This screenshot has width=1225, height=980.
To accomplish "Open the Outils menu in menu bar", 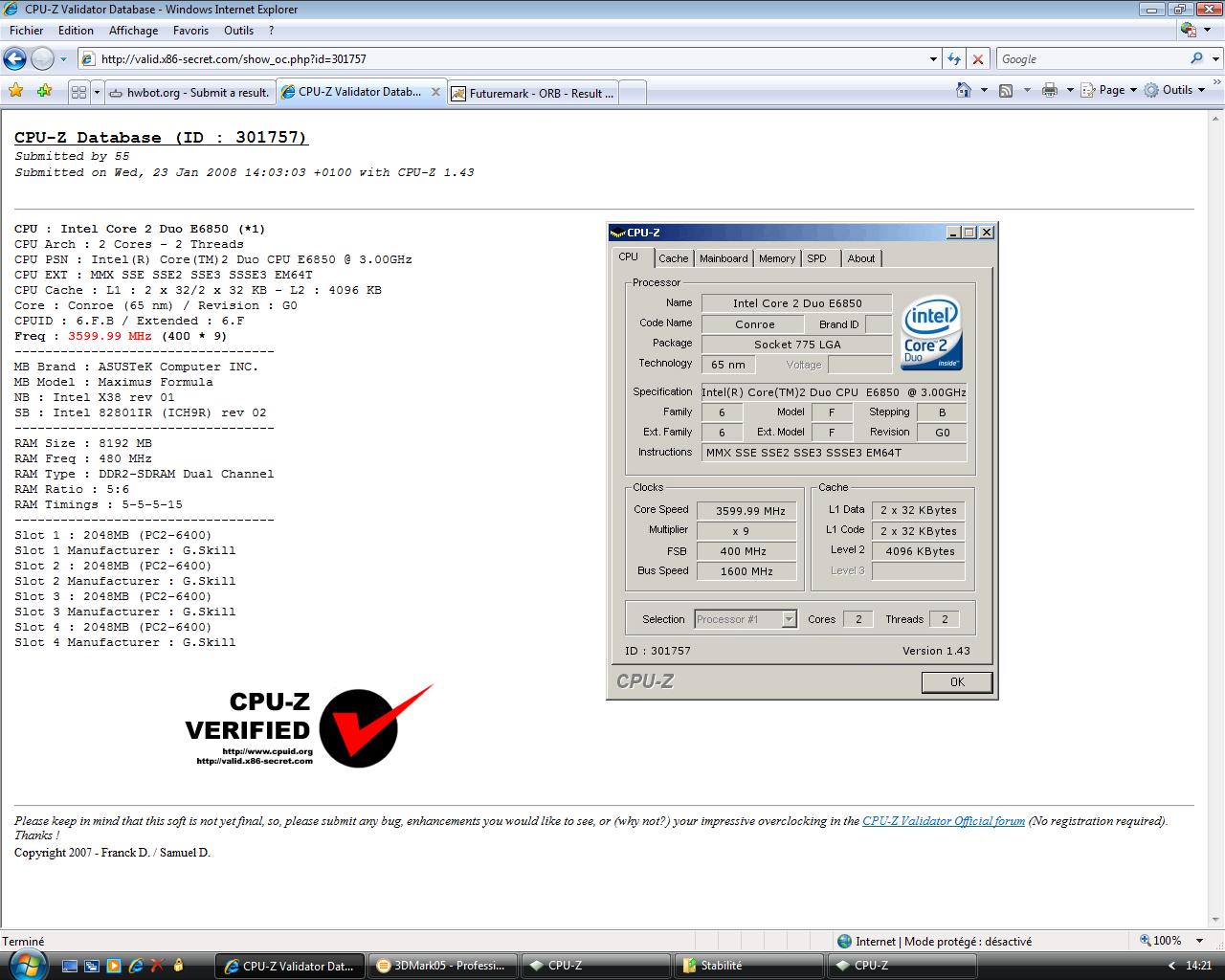I will click(x=238, y=31).
